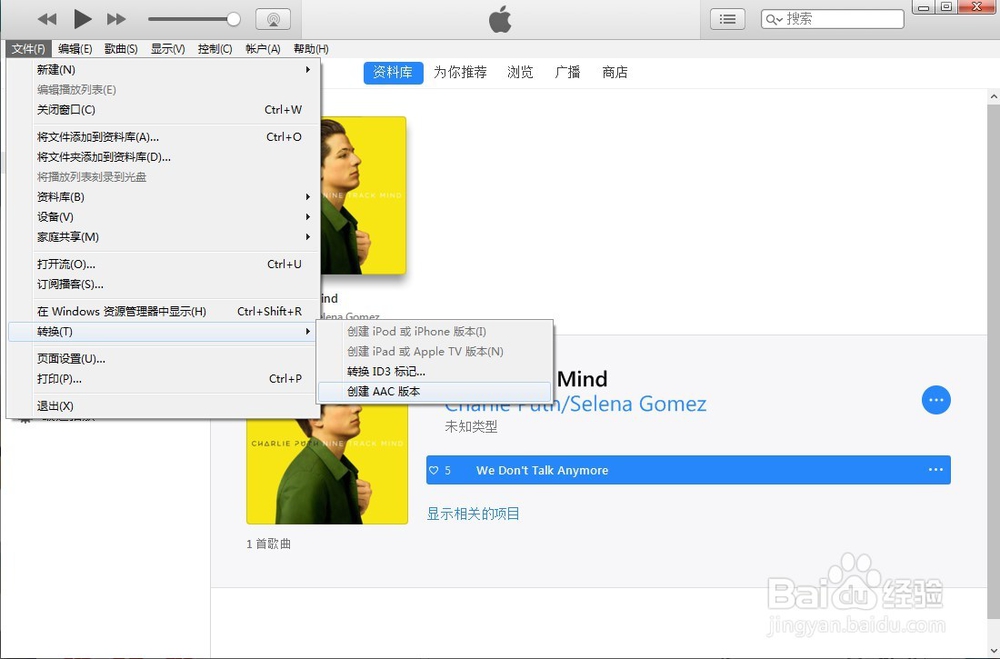The image size is (1000, 659).
Task: Click the File menu 文件(F)
Action: click(x=29, y=48)
